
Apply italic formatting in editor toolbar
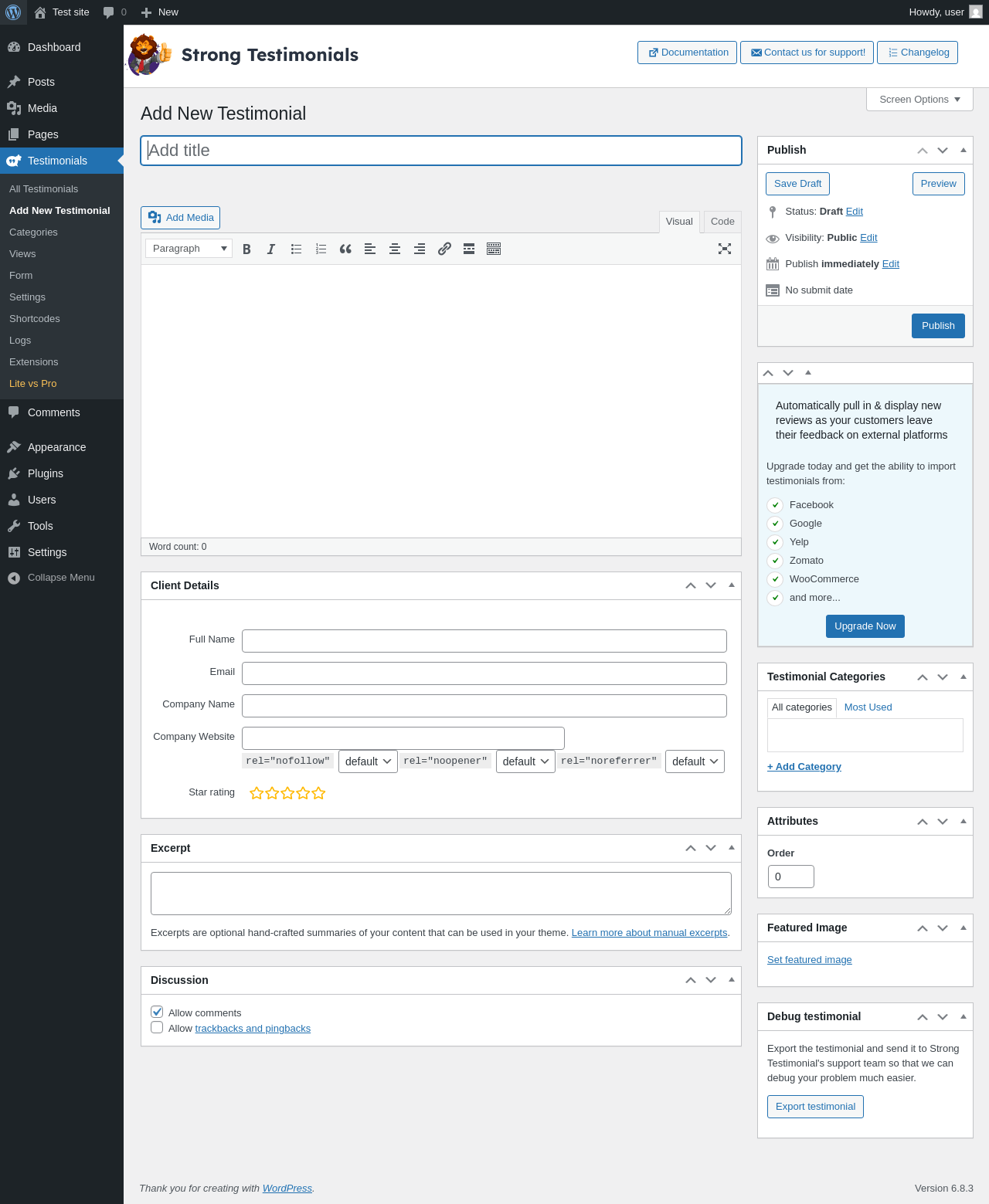pyautogui.click(x=271, y=249)
